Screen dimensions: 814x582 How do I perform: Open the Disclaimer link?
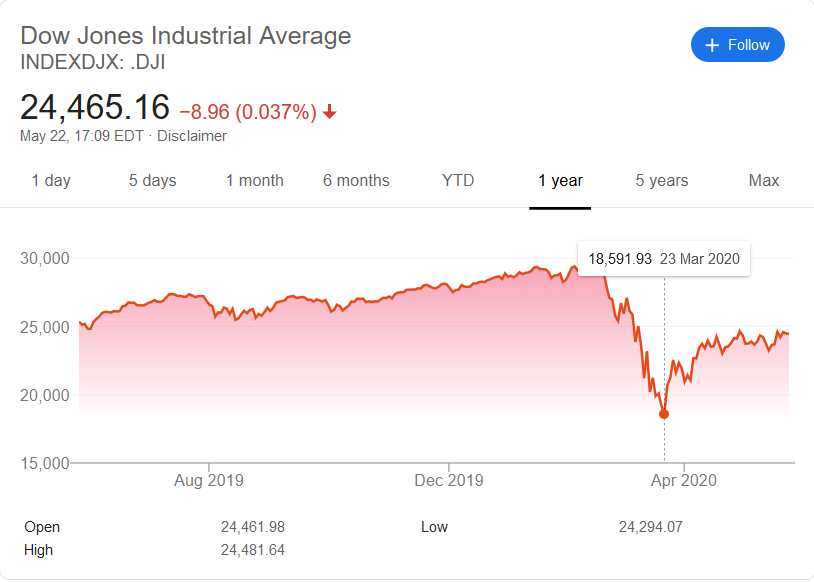pyautogui.click(x=192, y=136)
